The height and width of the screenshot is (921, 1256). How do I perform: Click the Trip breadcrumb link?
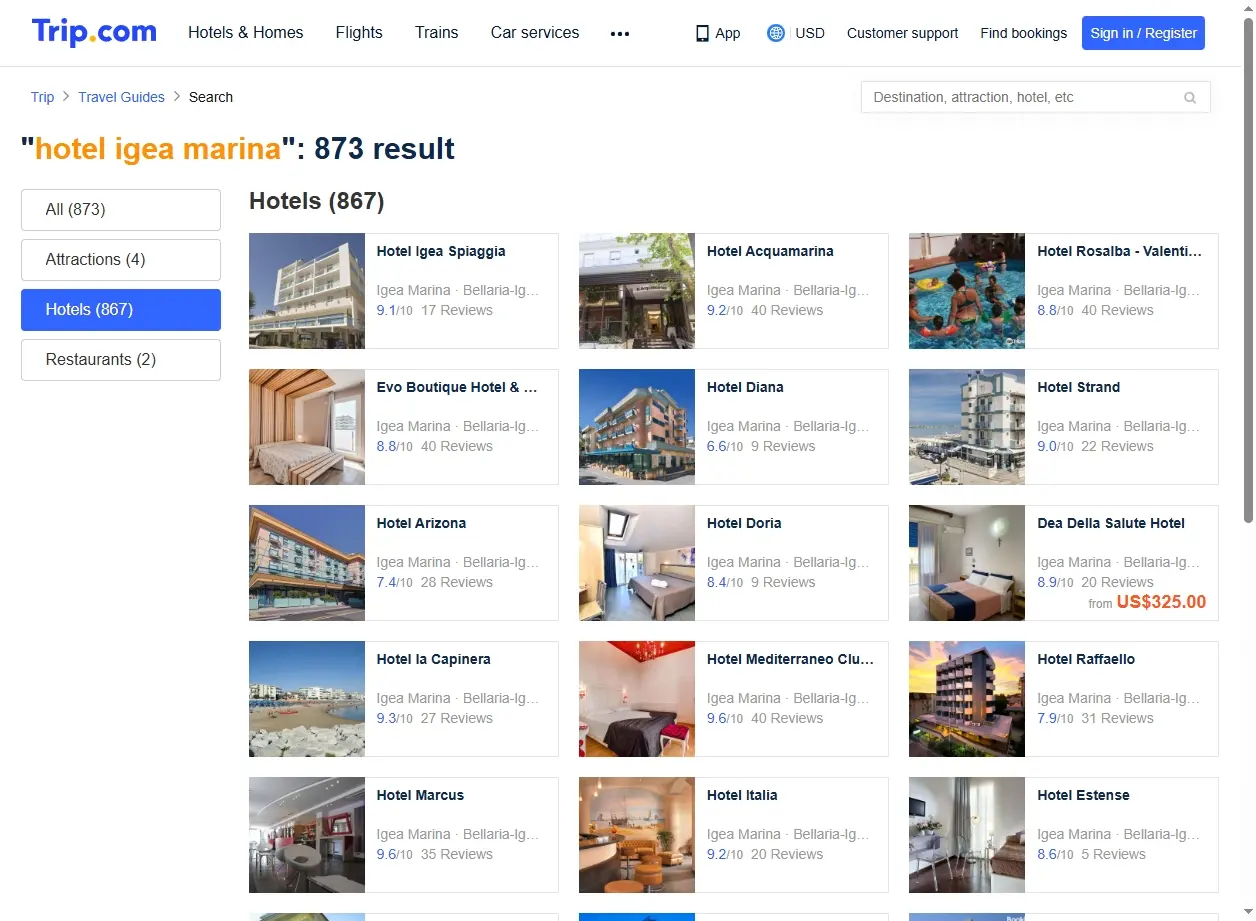pos(42,97)
